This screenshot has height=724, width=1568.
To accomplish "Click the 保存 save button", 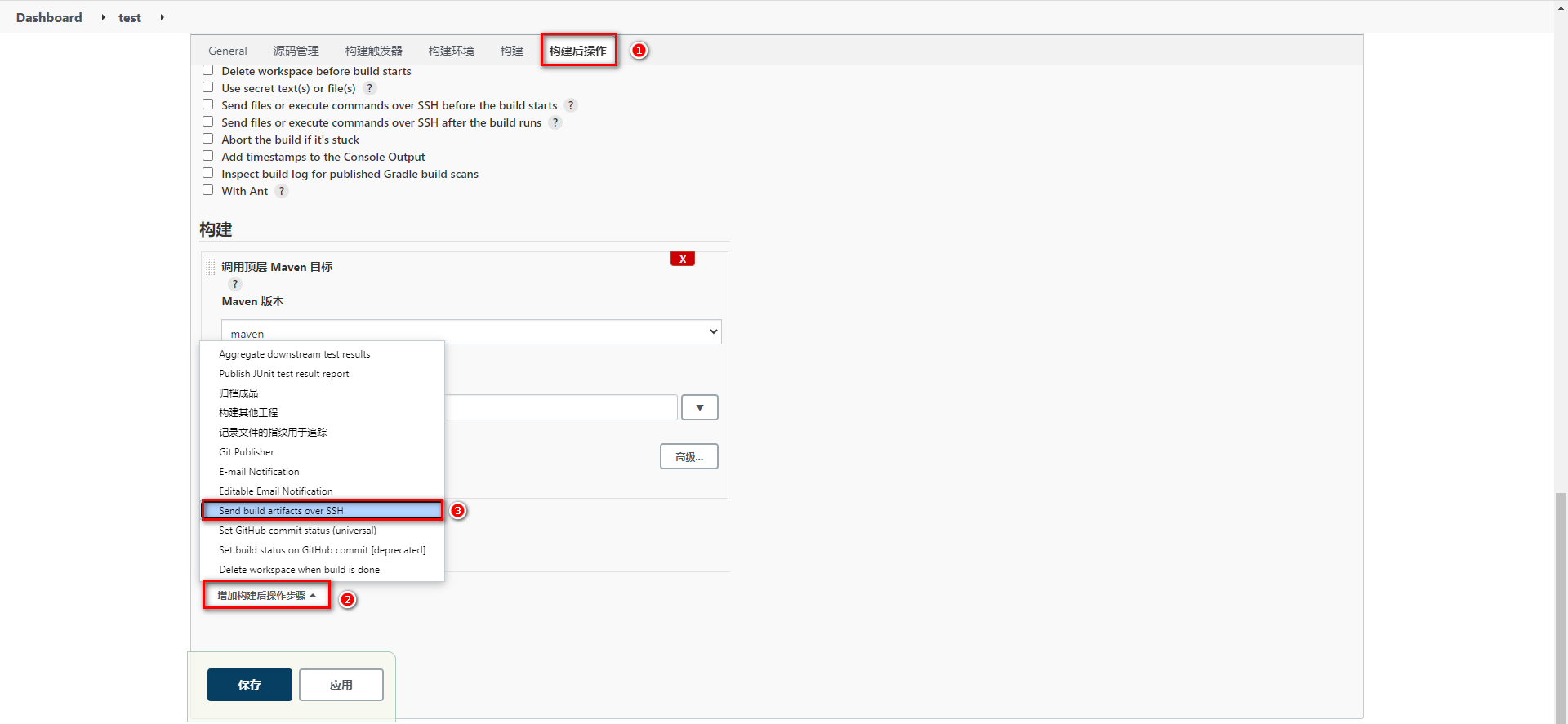I will (250, 685).
